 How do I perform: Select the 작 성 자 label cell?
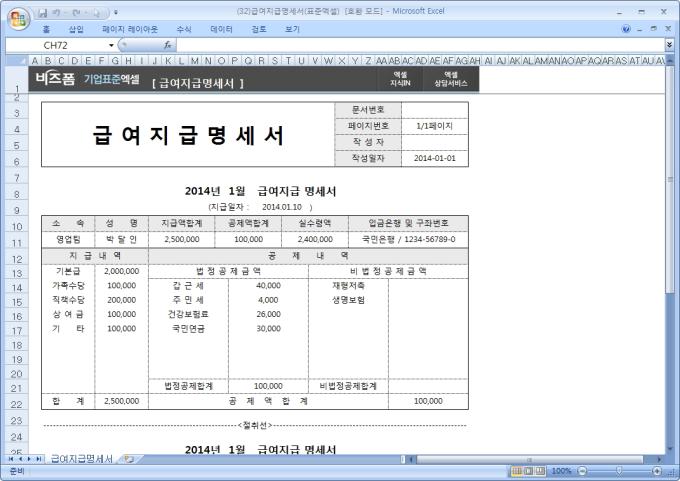click(368, 142)
